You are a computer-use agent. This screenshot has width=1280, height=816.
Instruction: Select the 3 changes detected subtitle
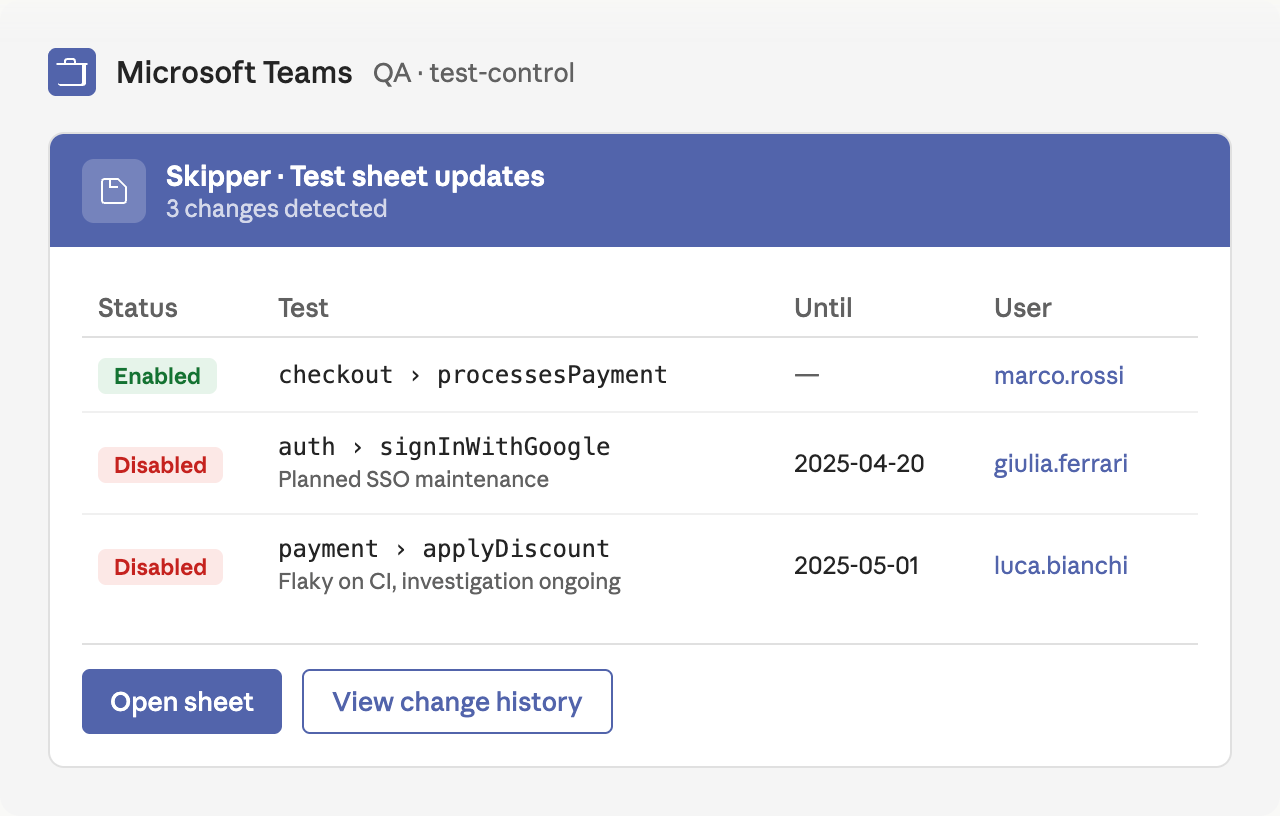pos(277,208)
